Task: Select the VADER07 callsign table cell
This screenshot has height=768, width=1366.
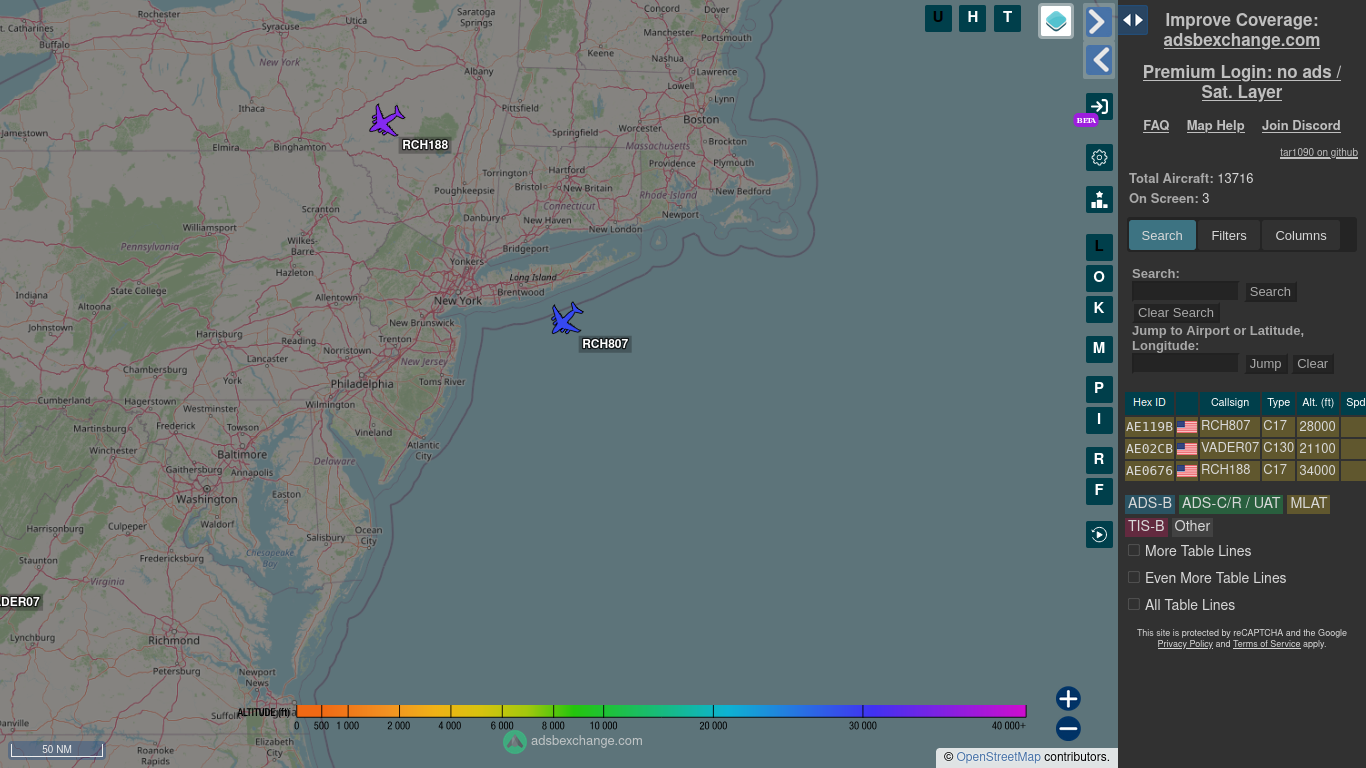Action: (1229, 448)
